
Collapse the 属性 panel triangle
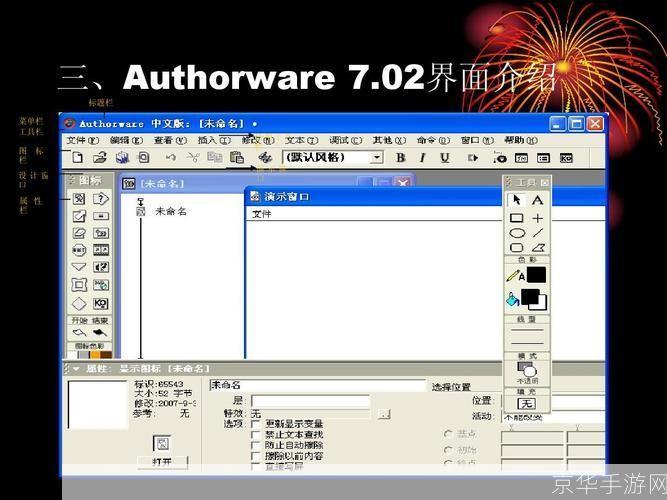coord(76,369)
